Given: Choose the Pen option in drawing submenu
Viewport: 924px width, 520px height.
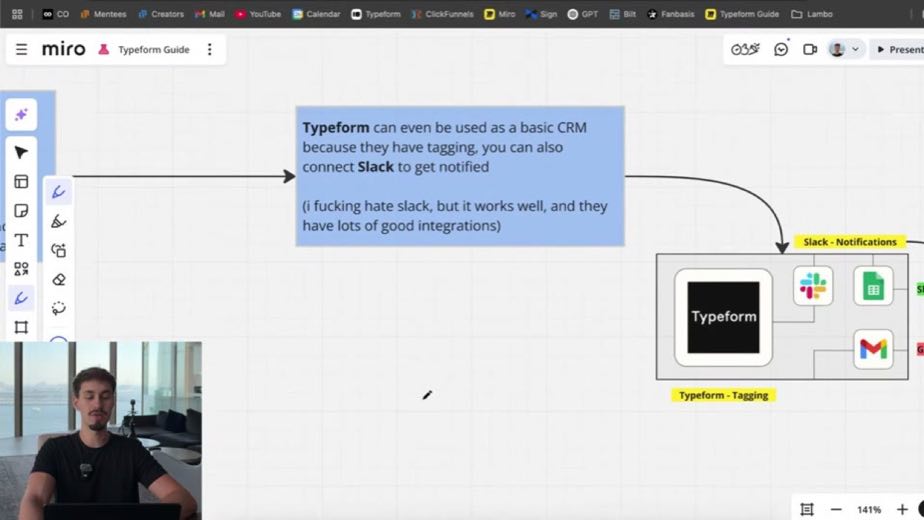Looking at the screenshot, I should pos(58,192).
